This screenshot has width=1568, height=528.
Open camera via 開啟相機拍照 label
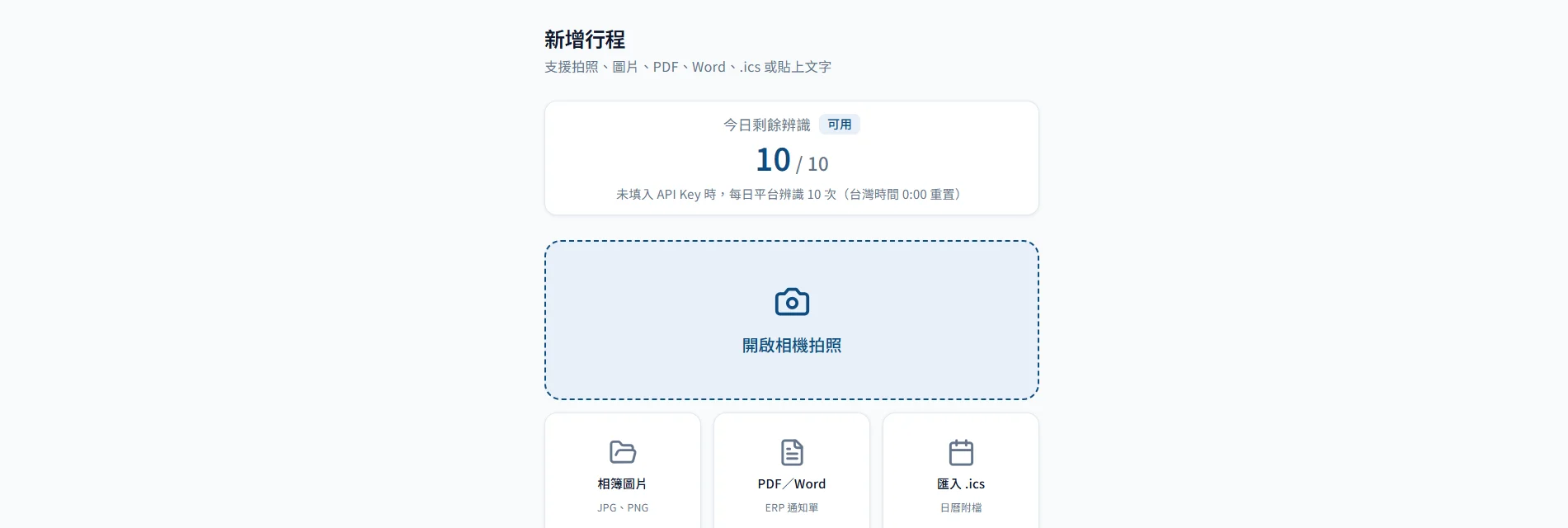[x=792, y=346]
